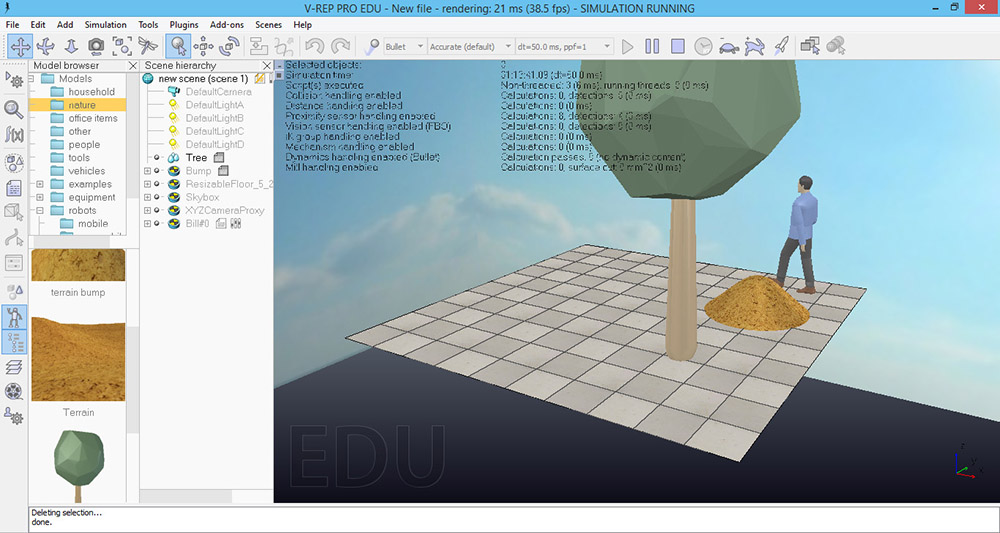Toggle path edit mode icon
Screen dimensions: 1000x533
pos(14,238)
